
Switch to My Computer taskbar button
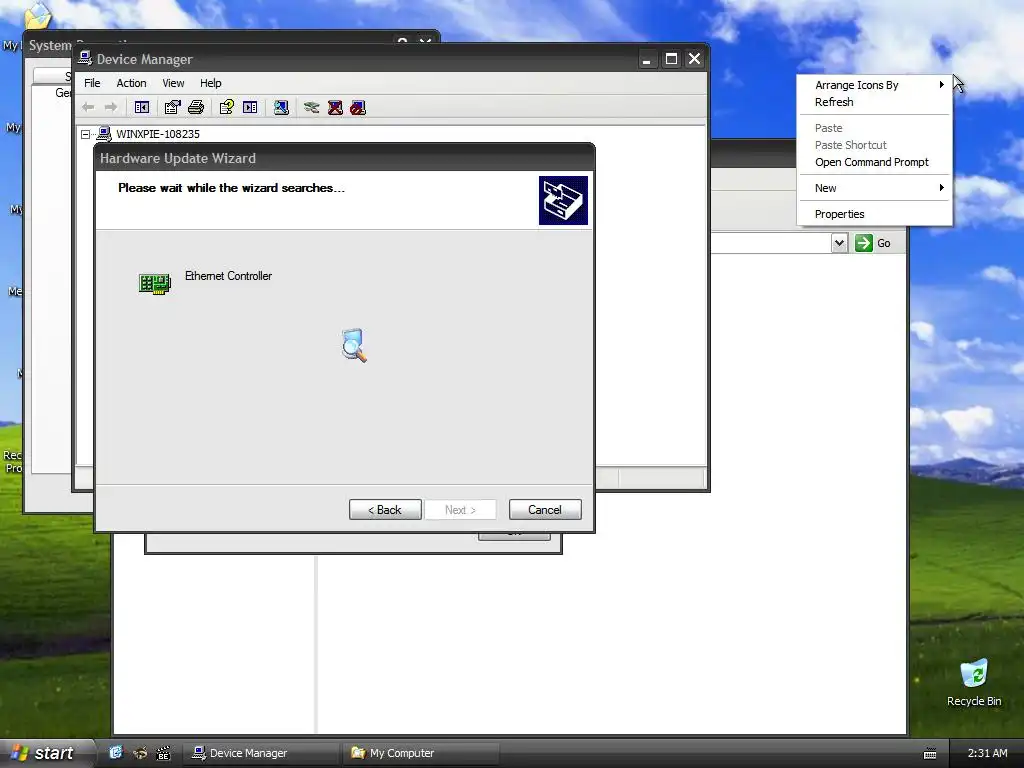coord(421,753)
